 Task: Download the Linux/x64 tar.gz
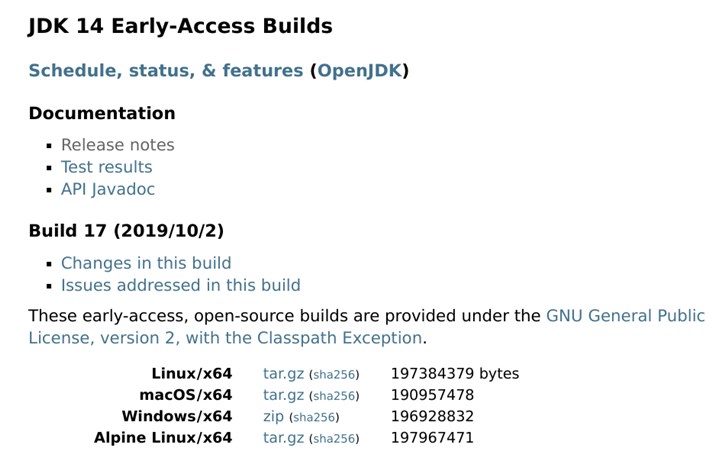point(282,374)
